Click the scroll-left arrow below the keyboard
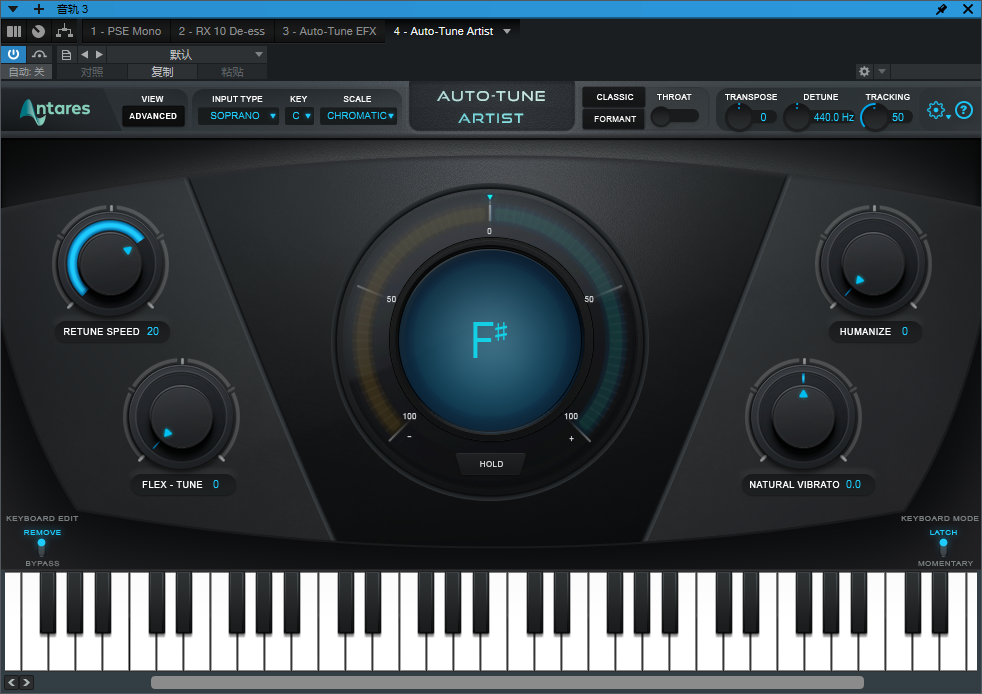The height and width of the screenshot is (694, 982). click(11, 682)
